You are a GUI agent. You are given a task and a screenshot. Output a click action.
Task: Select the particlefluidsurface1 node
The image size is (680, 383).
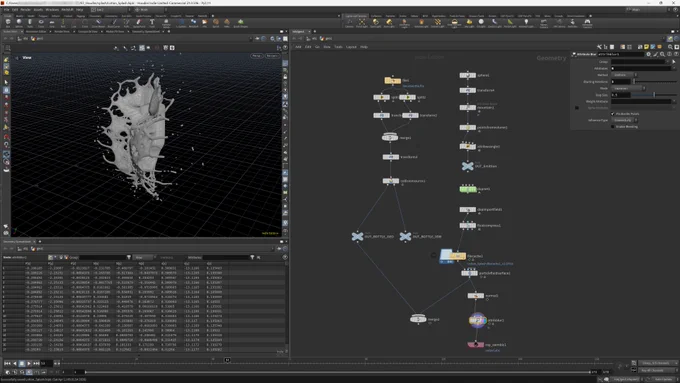point(469,273)
